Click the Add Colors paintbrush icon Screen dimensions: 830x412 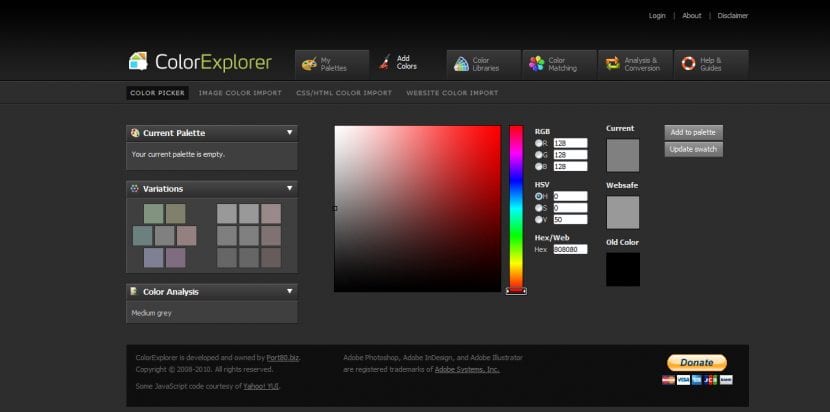(385, 62)
